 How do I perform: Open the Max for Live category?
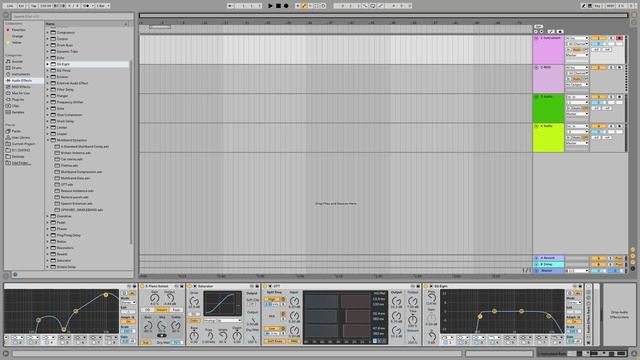20,93
